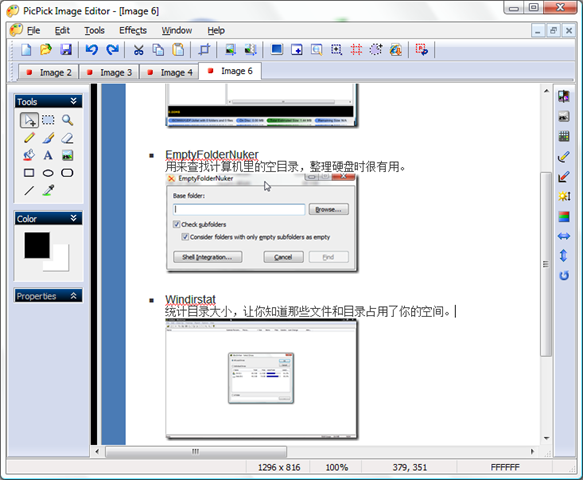Screen dimensions: 583x480
Task: Click Rotate icon in right sidebar
Action: click(564, 276)
